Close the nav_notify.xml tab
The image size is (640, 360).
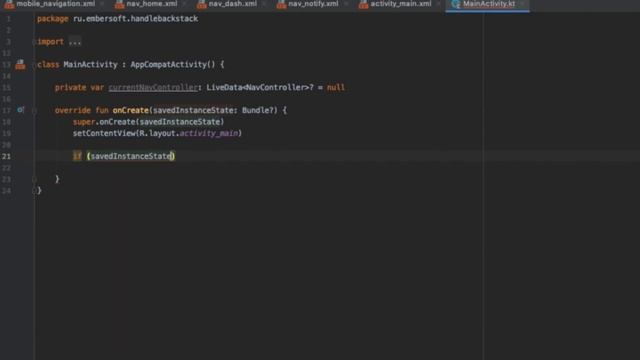coord(346,4)
